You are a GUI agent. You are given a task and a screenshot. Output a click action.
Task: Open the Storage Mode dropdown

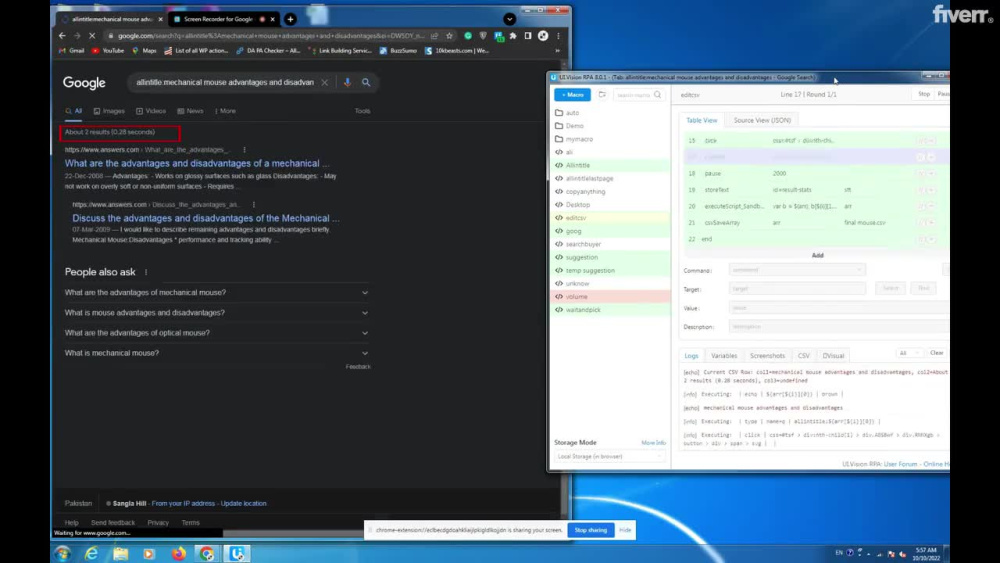609,457
